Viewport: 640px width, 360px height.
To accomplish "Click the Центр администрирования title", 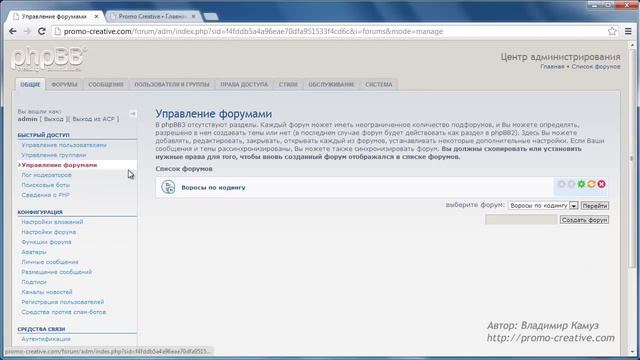I will click(560, 57).
